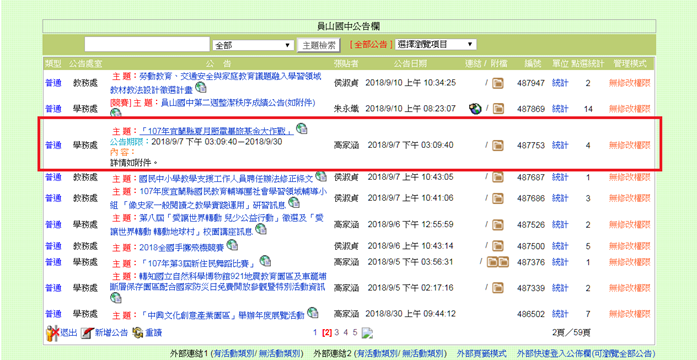Open attachment folder icon for announcement 487687

coord(498,177)
